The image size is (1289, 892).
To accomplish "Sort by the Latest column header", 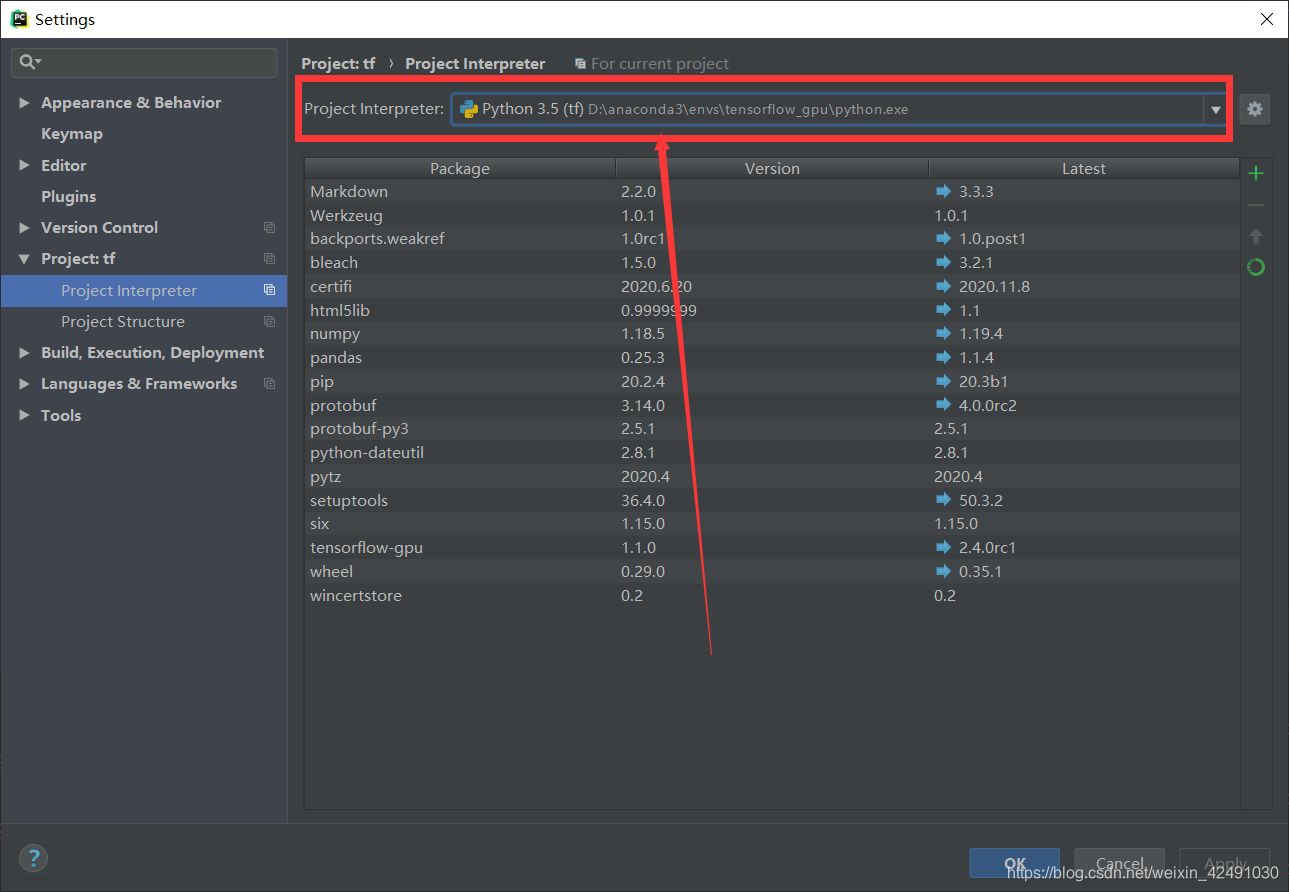I will tap(1084, 169).
